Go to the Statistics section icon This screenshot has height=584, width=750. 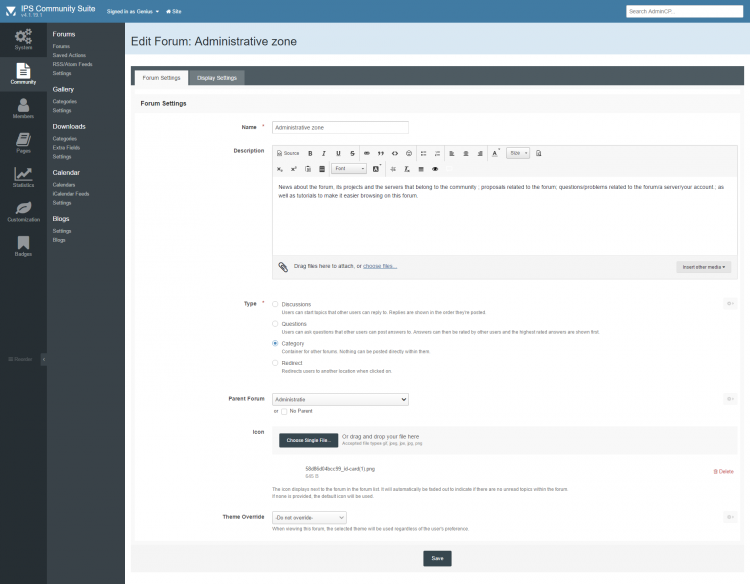[23, 176]
